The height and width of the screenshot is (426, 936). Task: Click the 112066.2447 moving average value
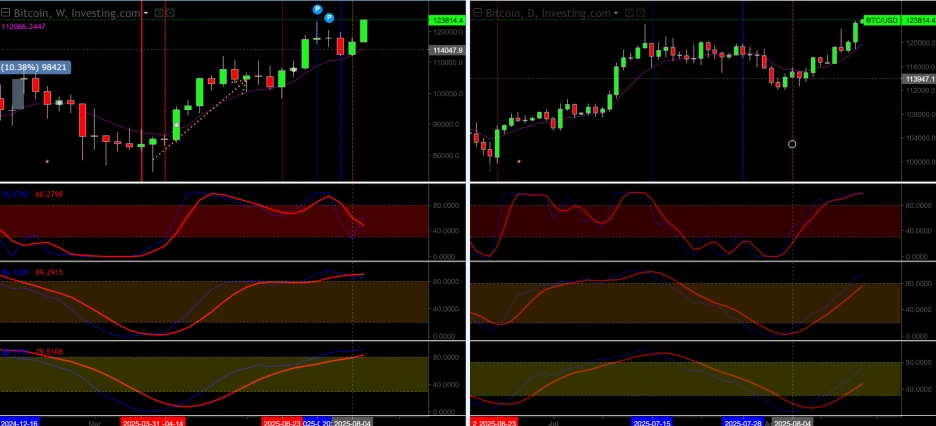coord(23,26)
